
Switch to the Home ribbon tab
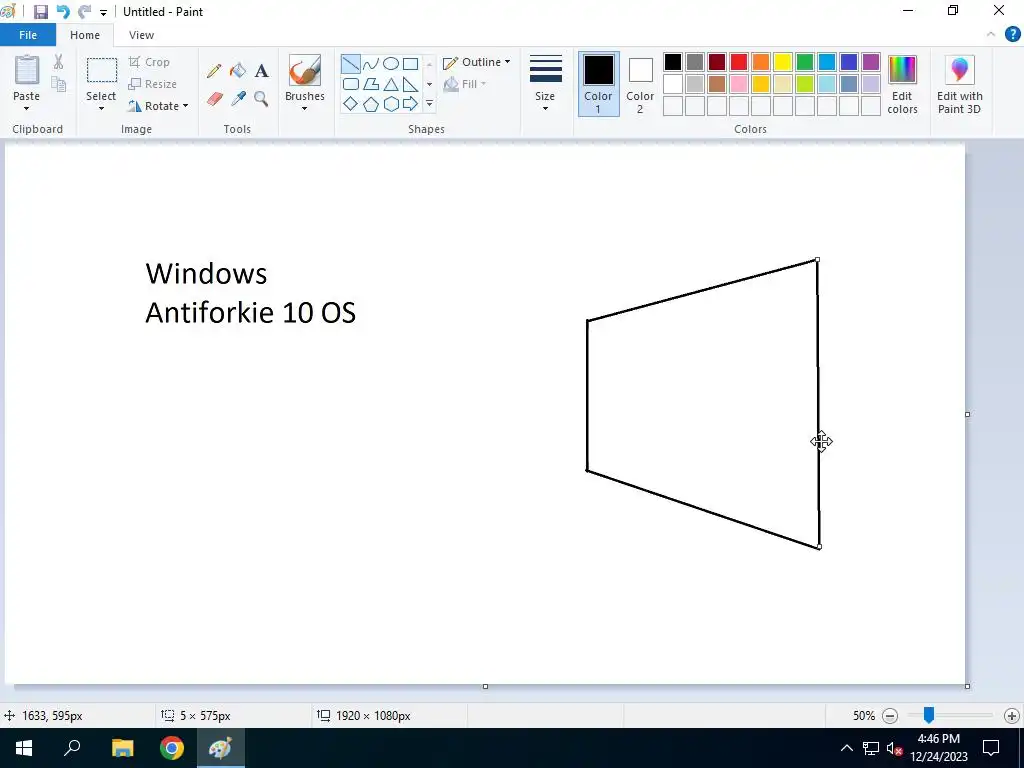[85, 35]
